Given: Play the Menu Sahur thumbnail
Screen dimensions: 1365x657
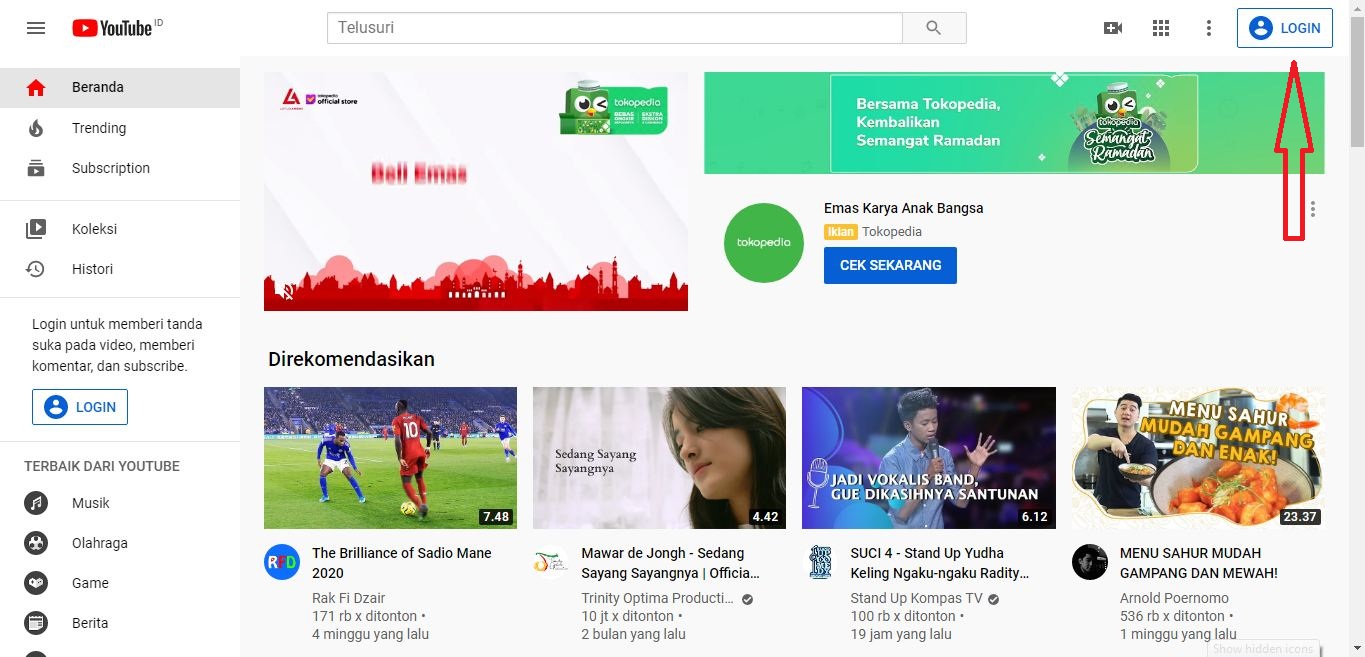Looking at the screenshot, I should (x=1198, y=458).
